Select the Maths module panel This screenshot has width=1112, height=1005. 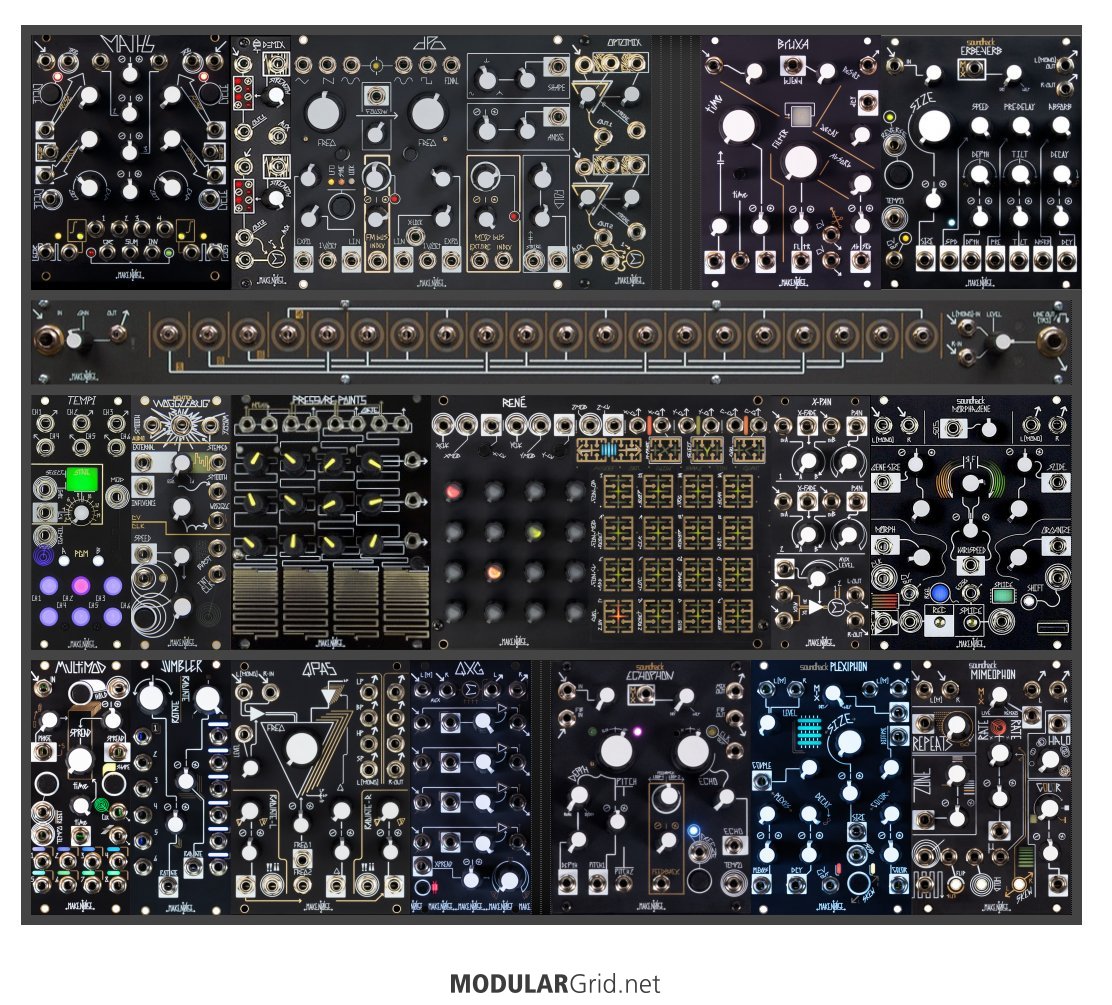131,162
